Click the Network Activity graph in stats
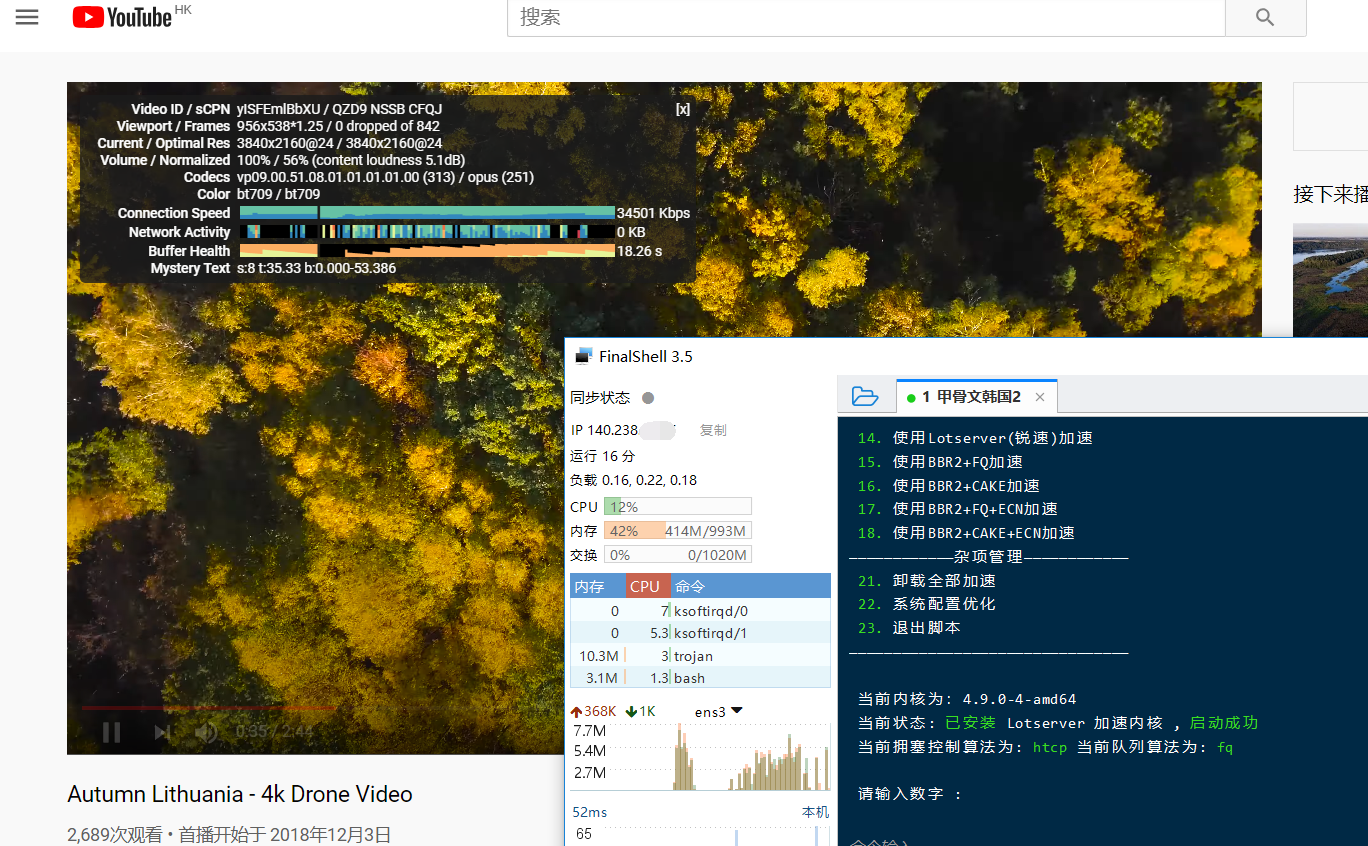Viewport: 1368px width, 846px height. click(x=427, y=232)
